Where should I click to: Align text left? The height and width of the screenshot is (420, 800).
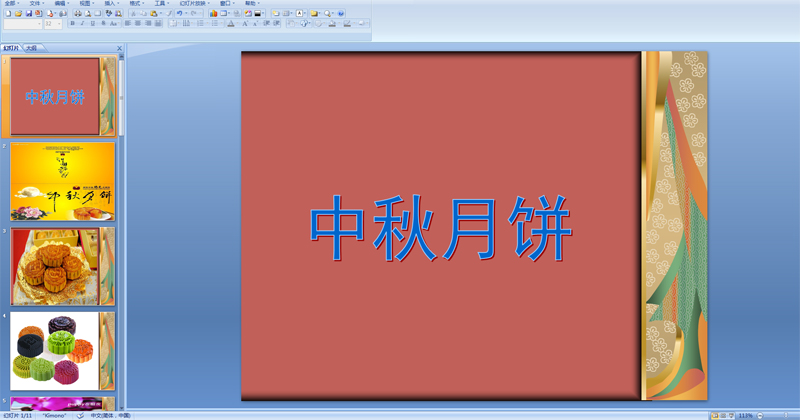pos(128,23)
